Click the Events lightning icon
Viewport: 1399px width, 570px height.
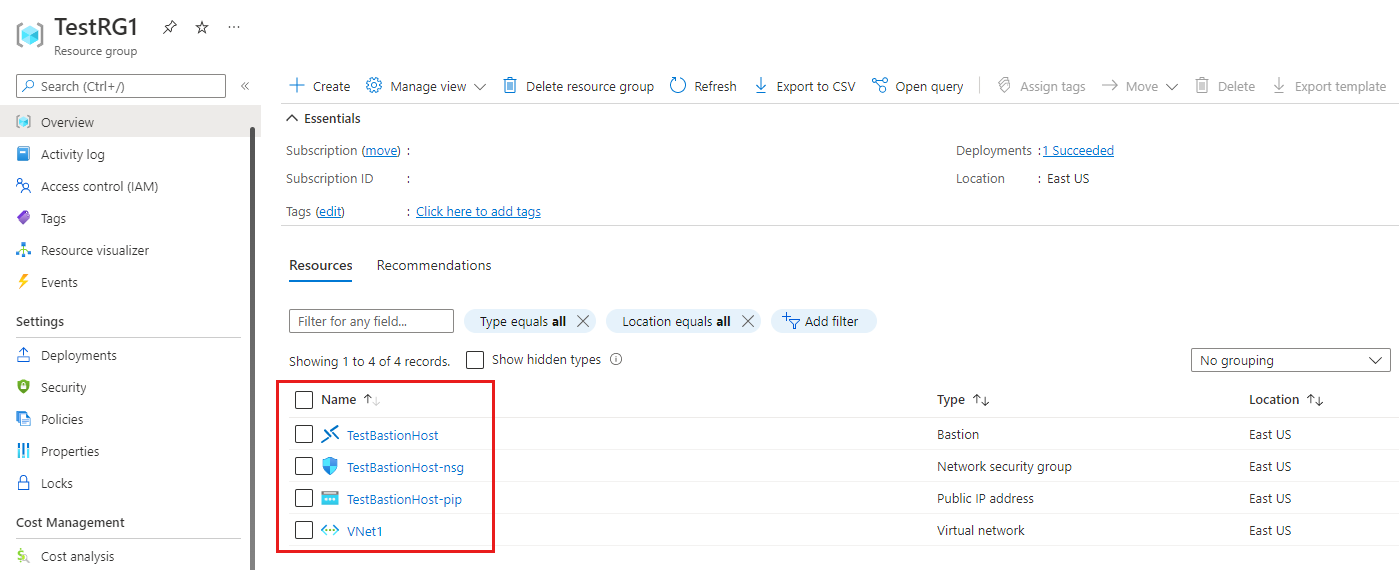(24, 282)
